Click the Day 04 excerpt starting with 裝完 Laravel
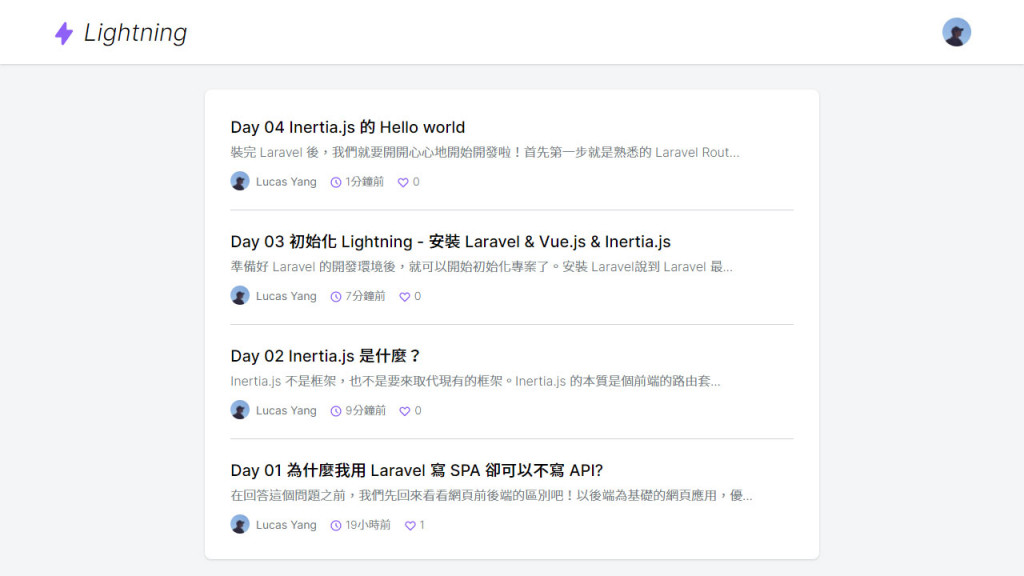This screenshot has height=576, width=1024. [x=485, y=152]
